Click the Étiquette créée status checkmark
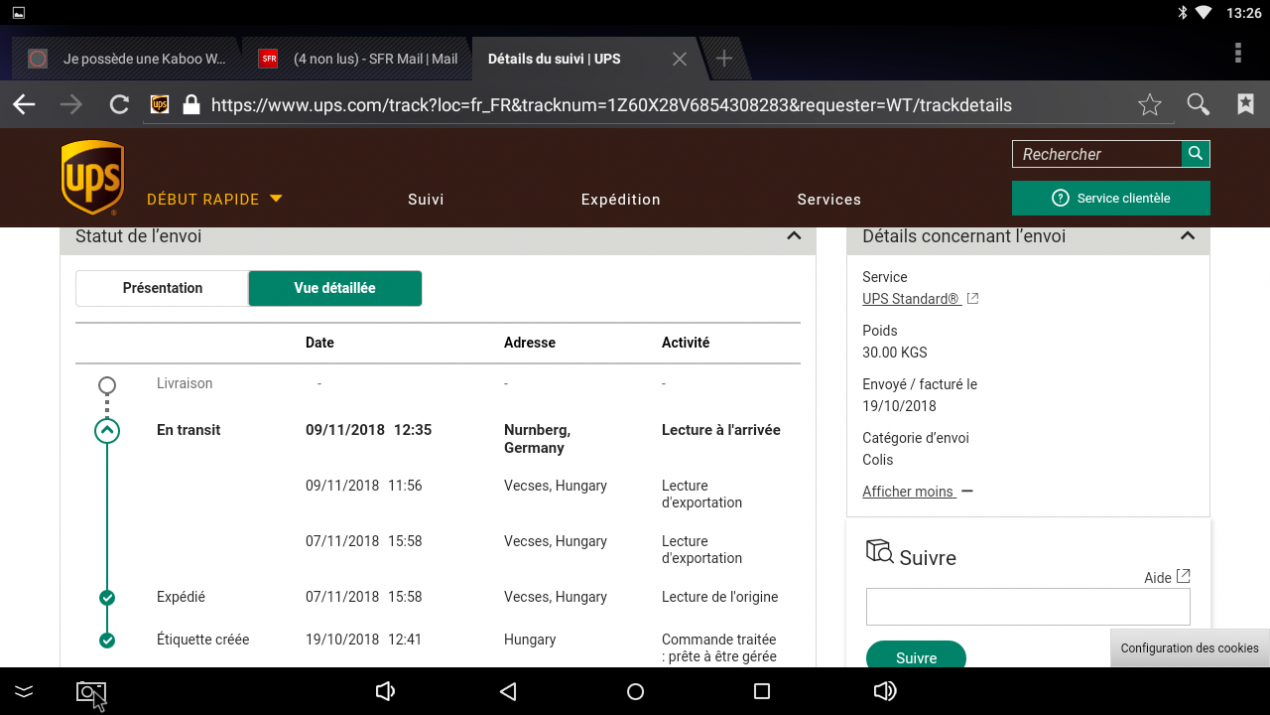This screenshot has height=715, width=1270. coord(107,640)
